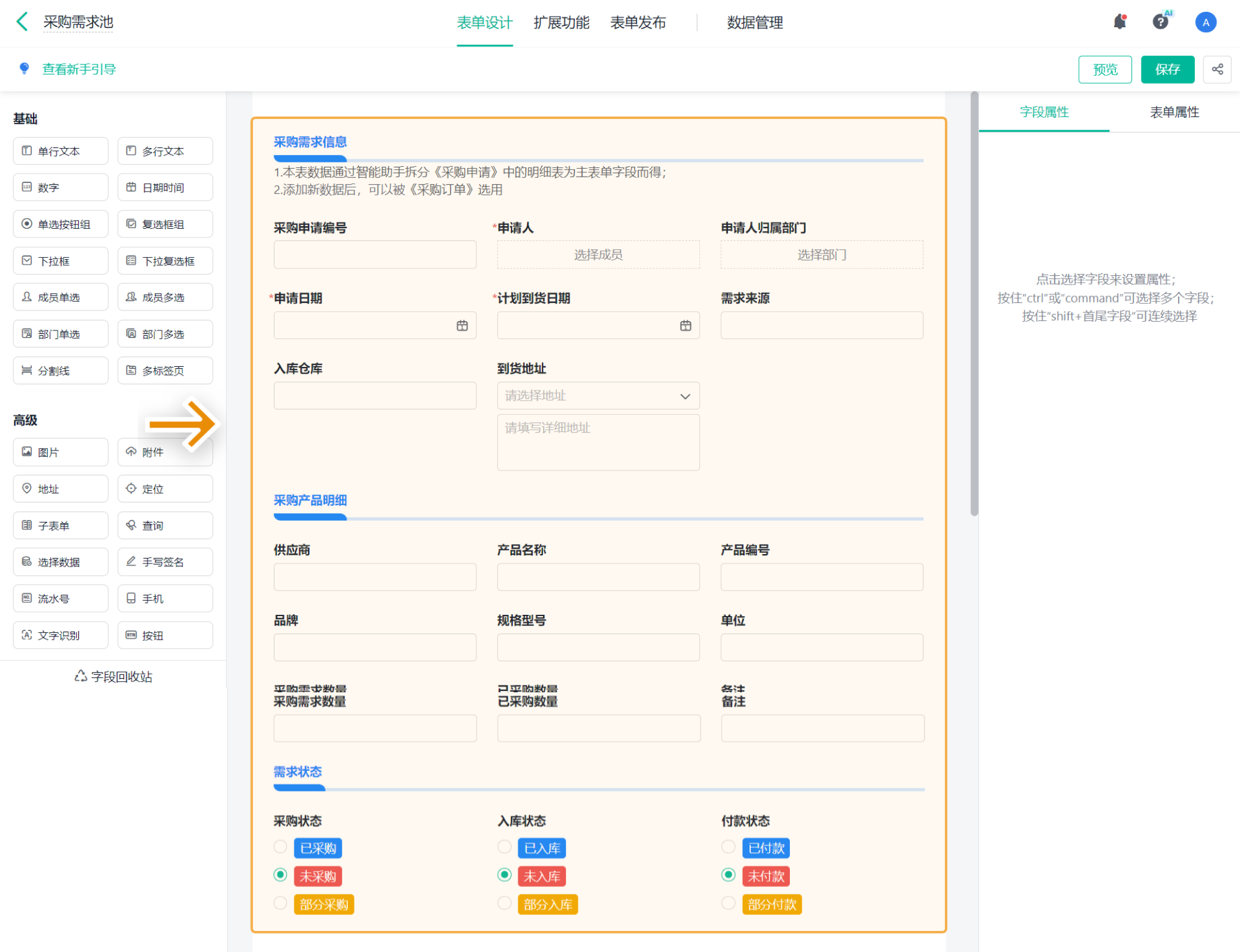This screenshot has width=1240, height=952.
Task: Select the 已采购 radio option
Action: (x=281, y=847)
